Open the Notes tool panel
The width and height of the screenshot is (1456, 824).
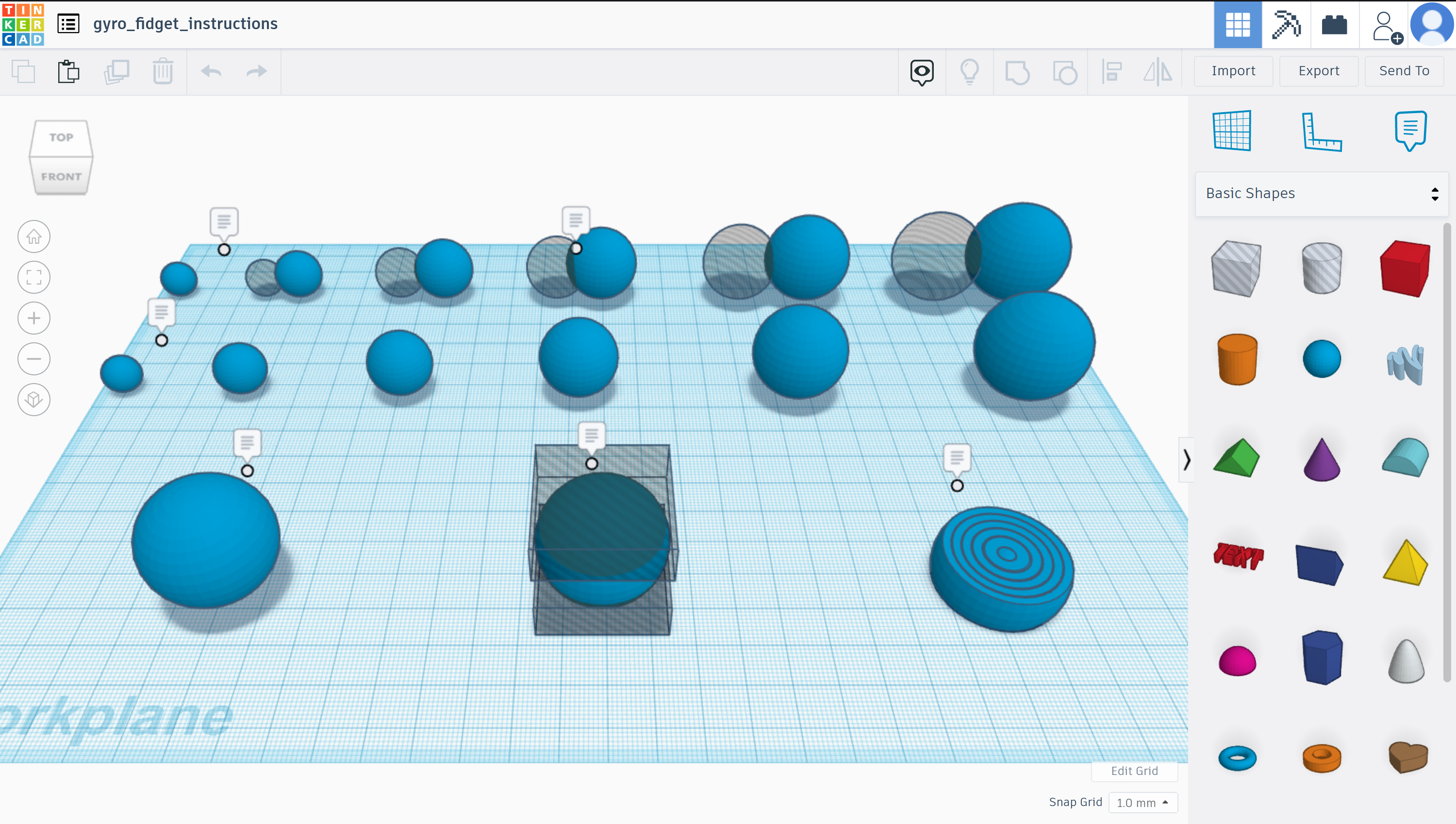1409,130
